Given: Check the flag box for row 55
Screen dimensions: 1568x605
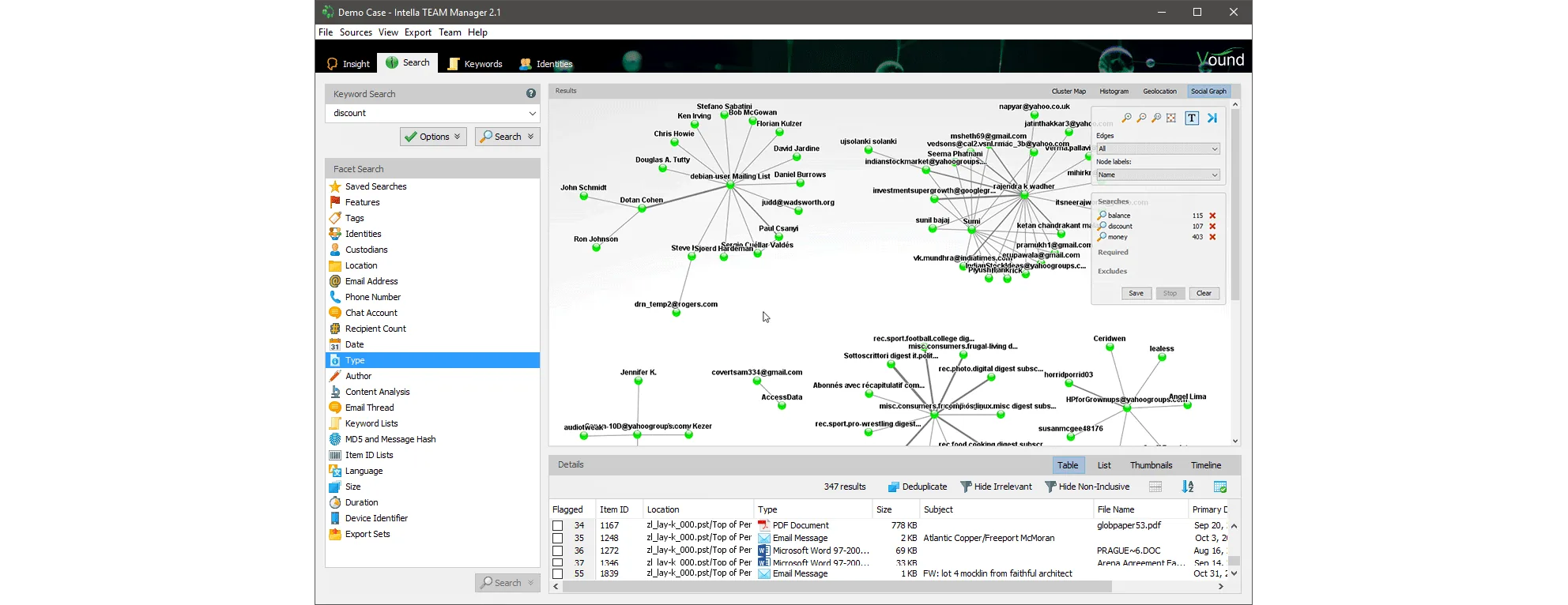Looking at the screenshot, I should click(557, 573).
